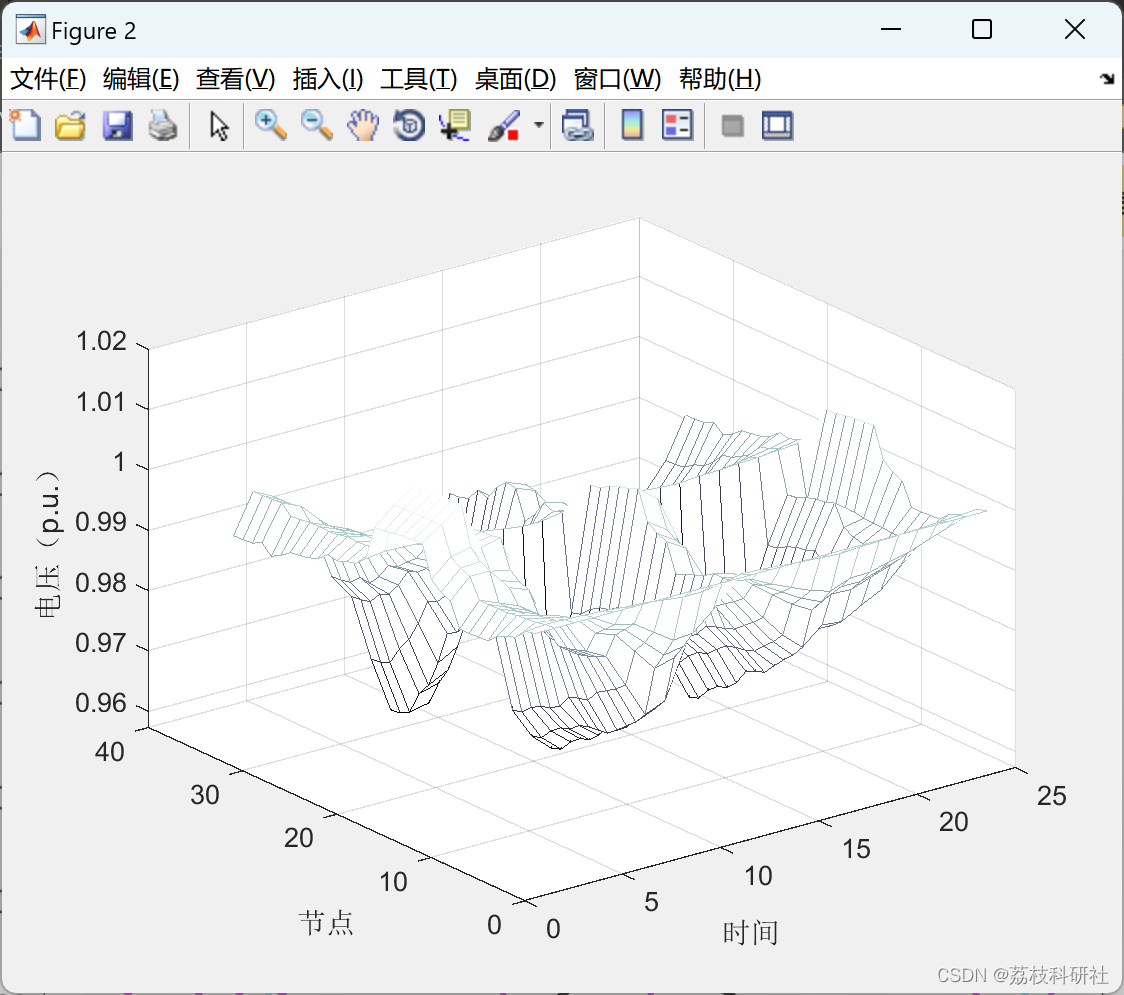Insert a legend with the toolbar icon
Screen dimensions: 1124x995
677,125
